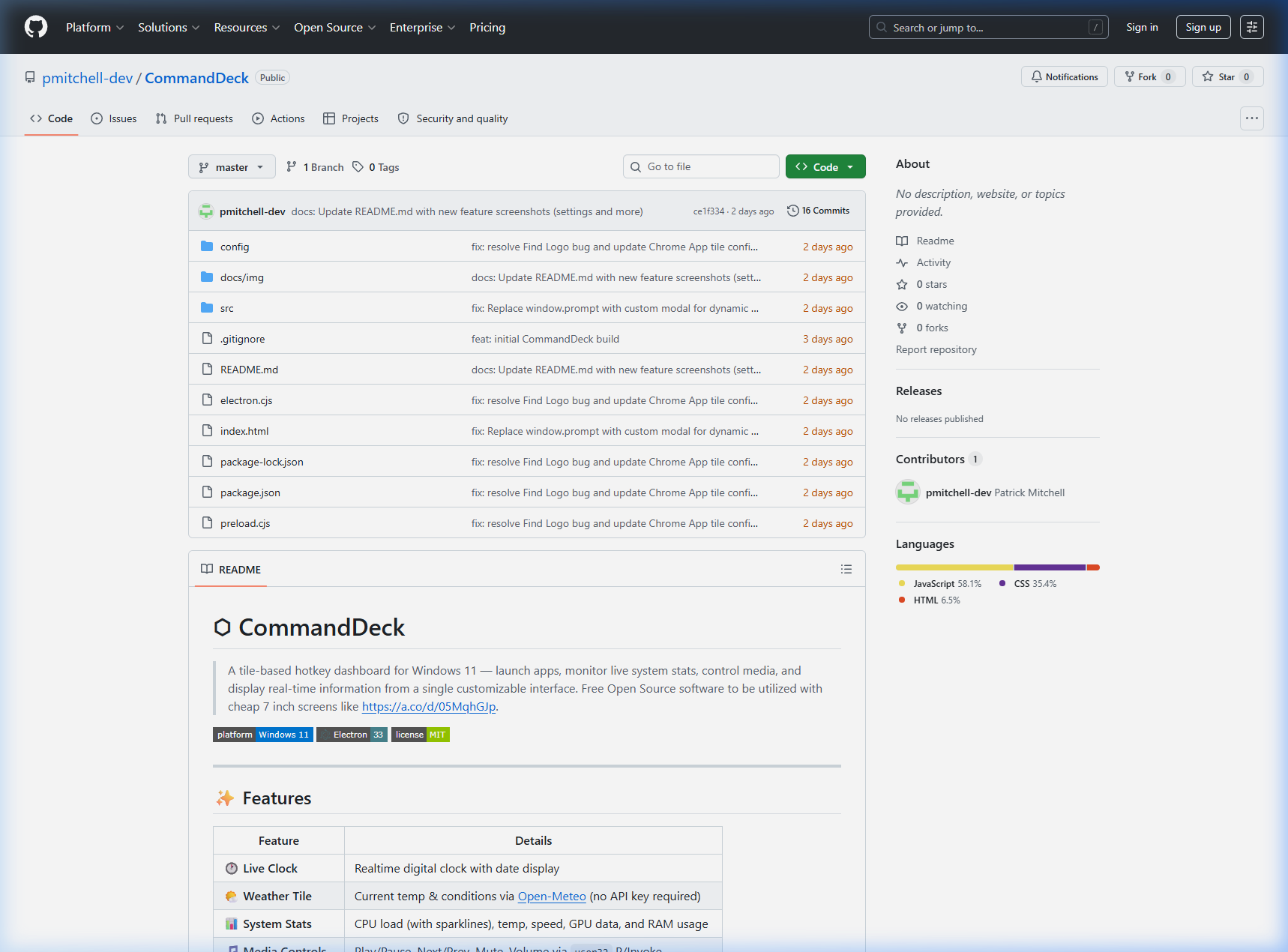Click the GitHub logo in the navbar
This screenshot has height=952, width=1288.
point(35,26)
